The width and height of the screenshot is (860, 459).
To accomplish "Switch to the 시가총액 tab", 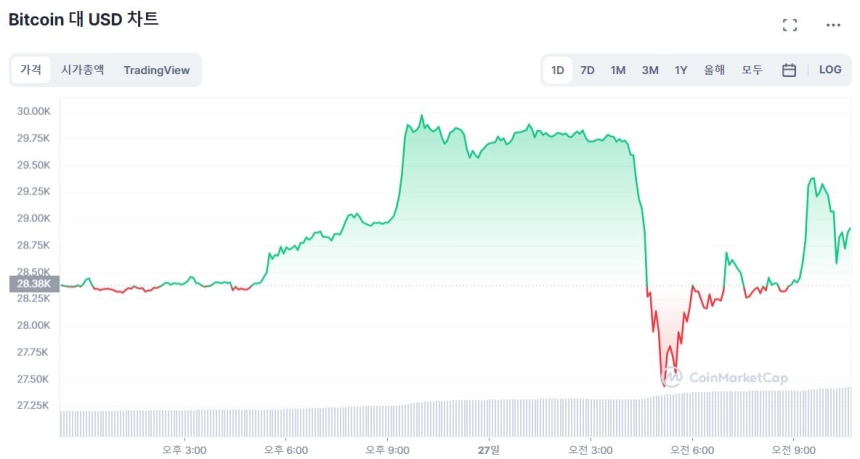I will 82,70.
